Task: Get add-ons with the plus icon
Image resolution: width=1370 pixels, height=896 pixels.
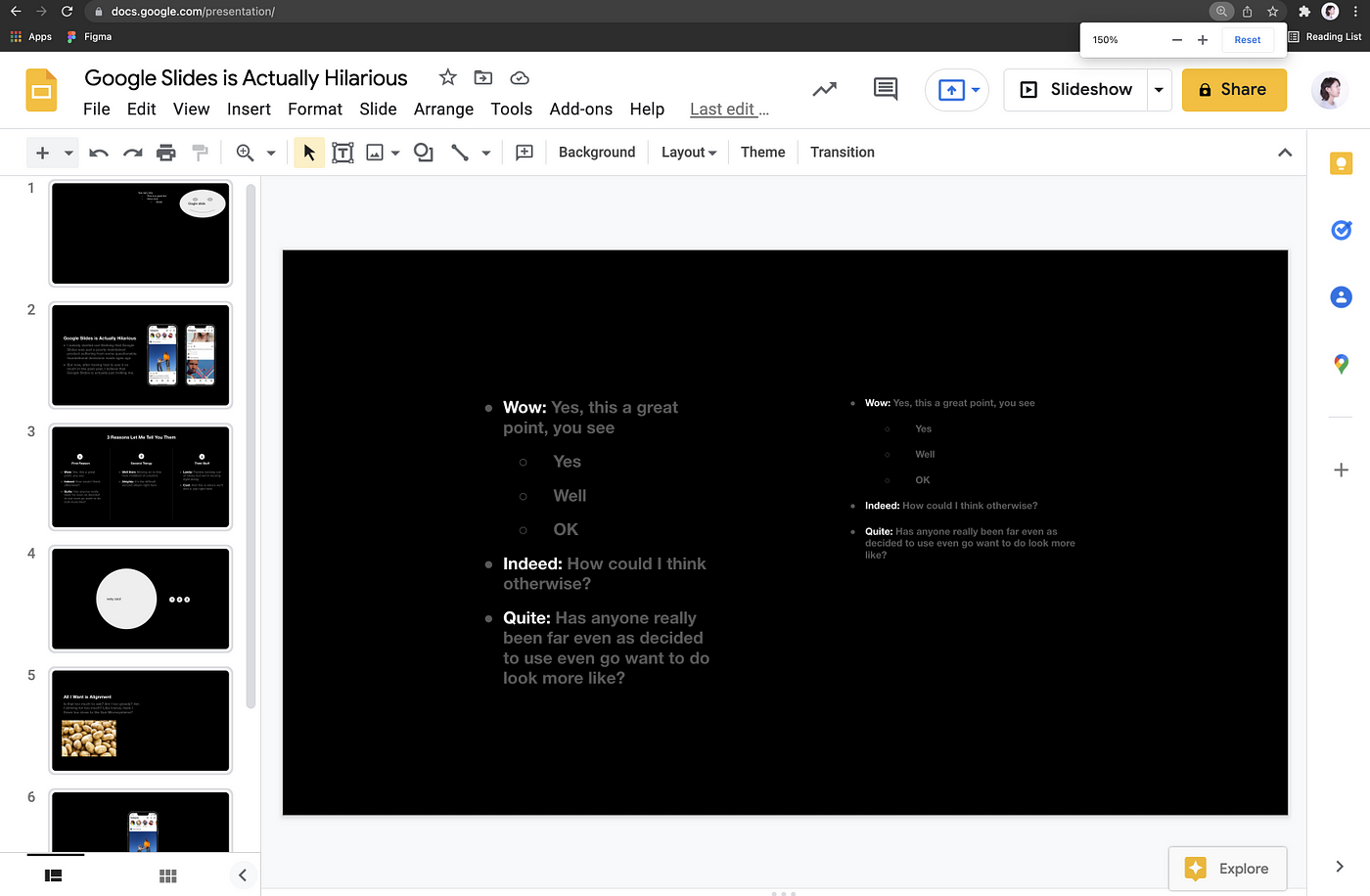Action: pyautogui.click(x=1342, y=470)
